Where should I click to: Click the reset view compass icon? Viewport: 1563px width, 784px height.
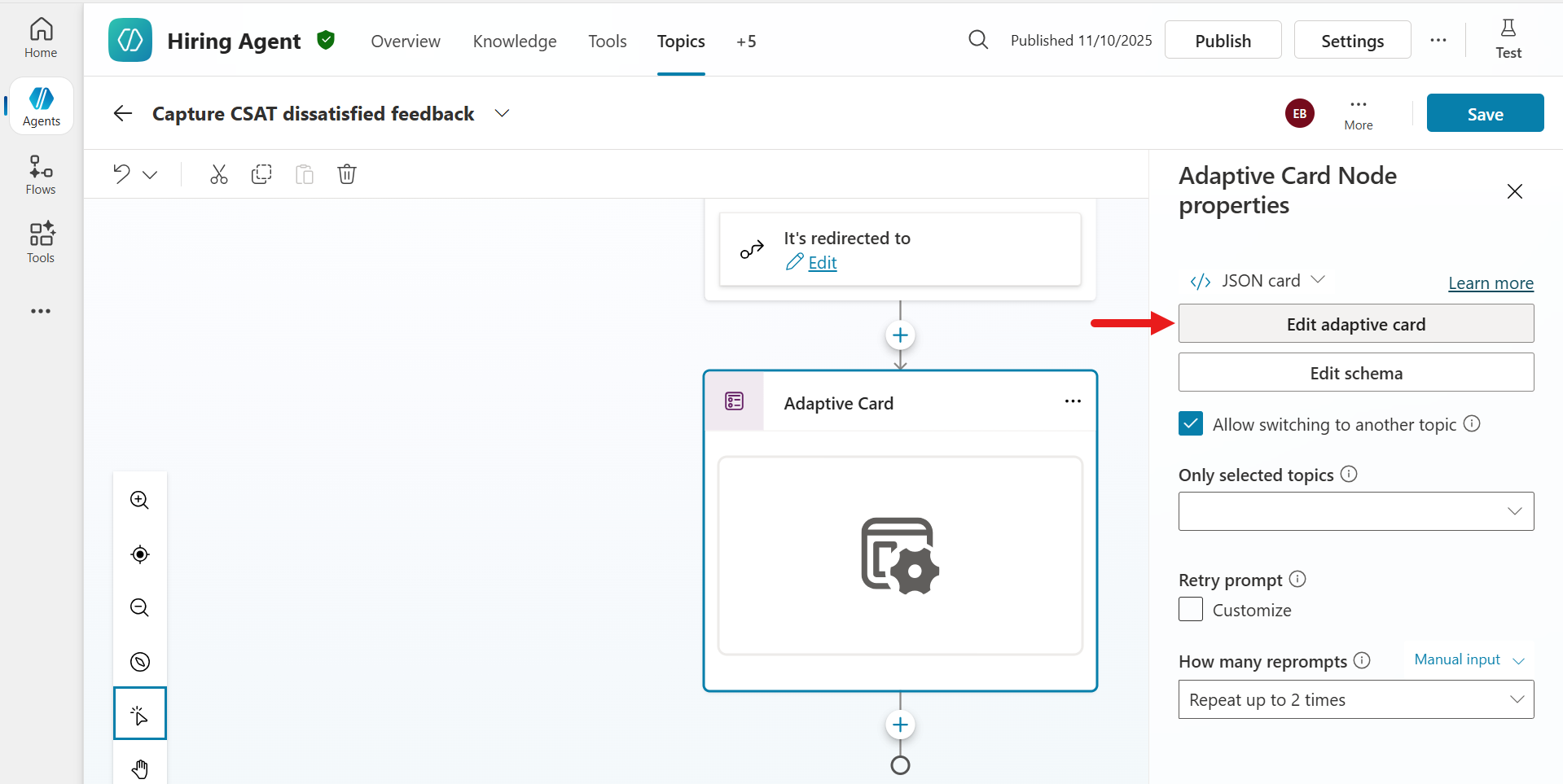pos(140,662)
